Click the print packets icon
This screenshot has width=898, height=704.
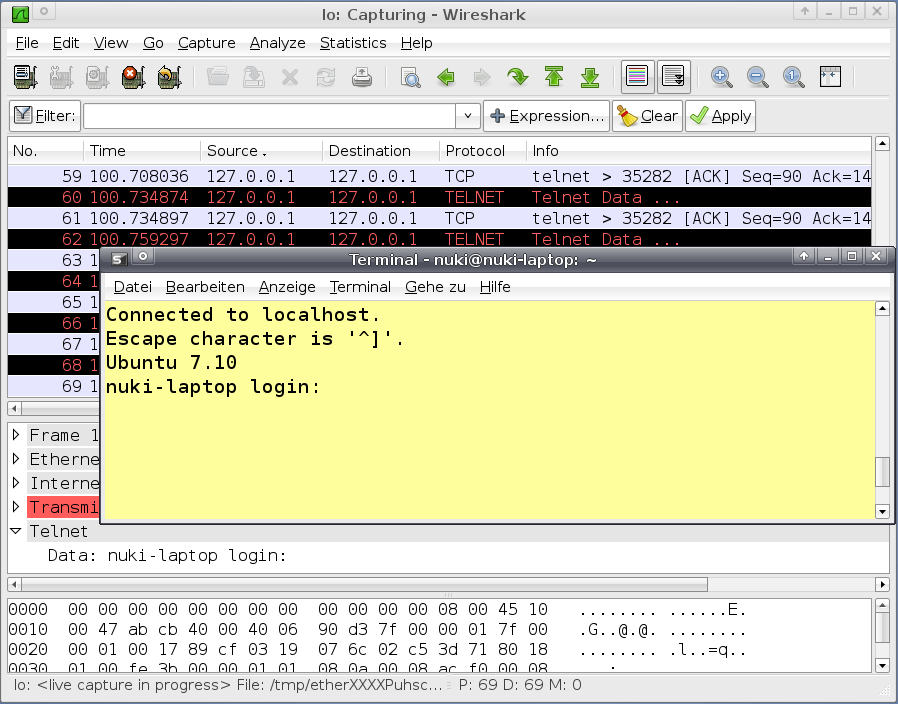coord(362,77)
